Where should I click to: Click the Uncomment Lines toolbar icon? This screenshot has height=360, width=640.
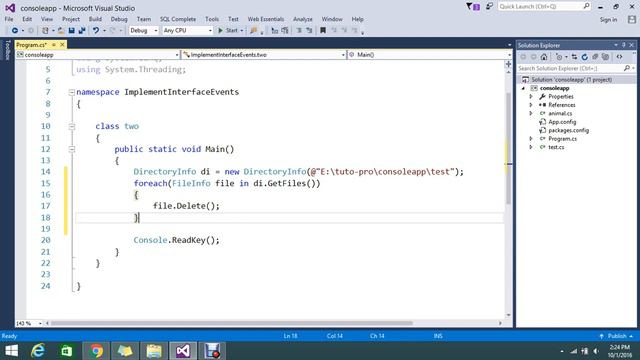(285, 31)
